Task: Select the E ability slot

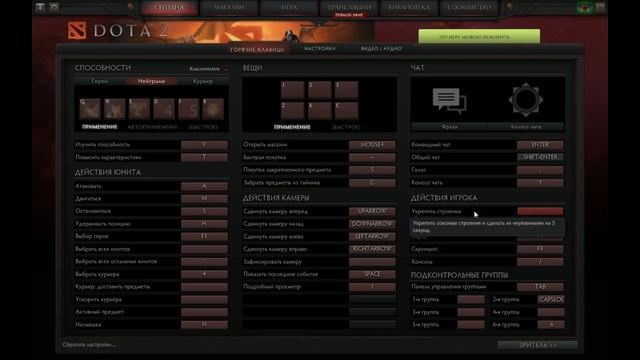Action: (140, 109)
